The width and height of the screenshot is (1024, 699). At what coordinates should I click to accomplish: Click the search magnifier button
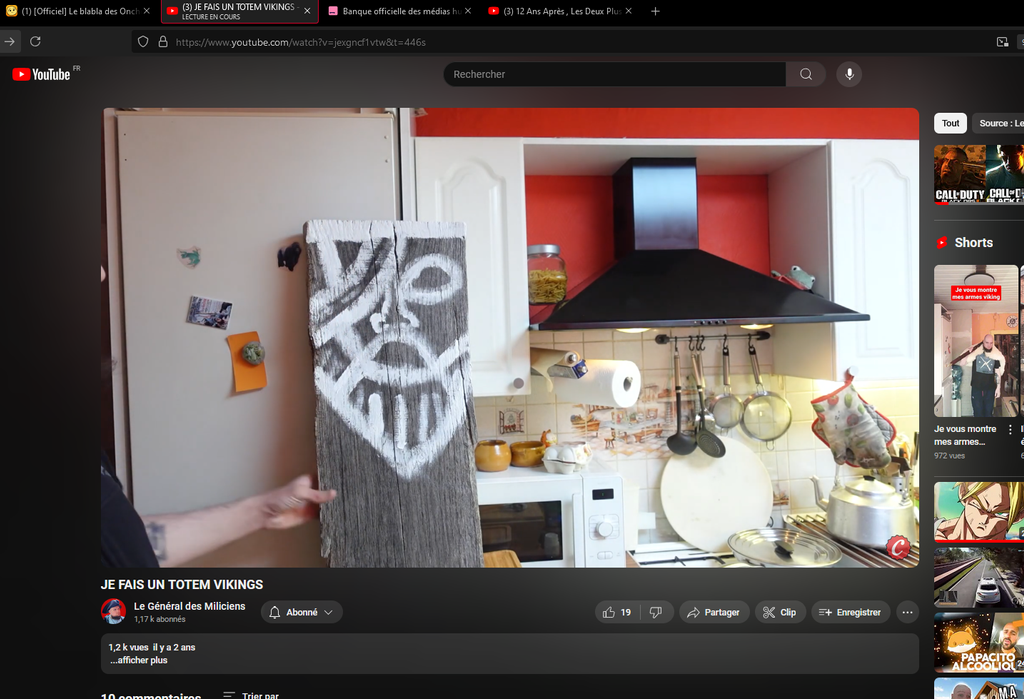(806, 75)
